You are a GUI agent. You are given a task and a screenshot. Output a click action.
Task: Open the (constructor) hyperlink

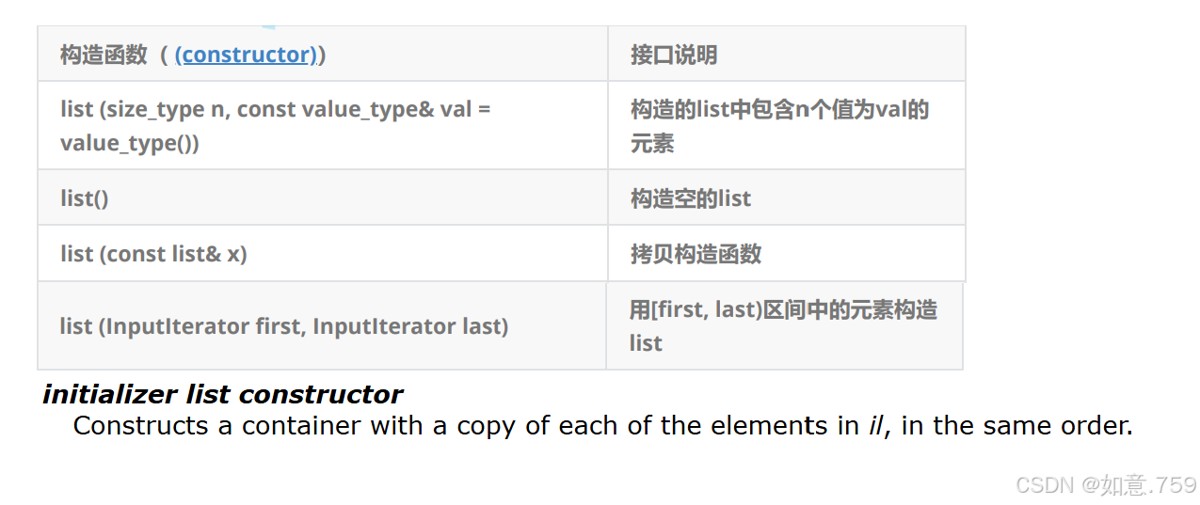pyautogui.click(x=245, y=55)
